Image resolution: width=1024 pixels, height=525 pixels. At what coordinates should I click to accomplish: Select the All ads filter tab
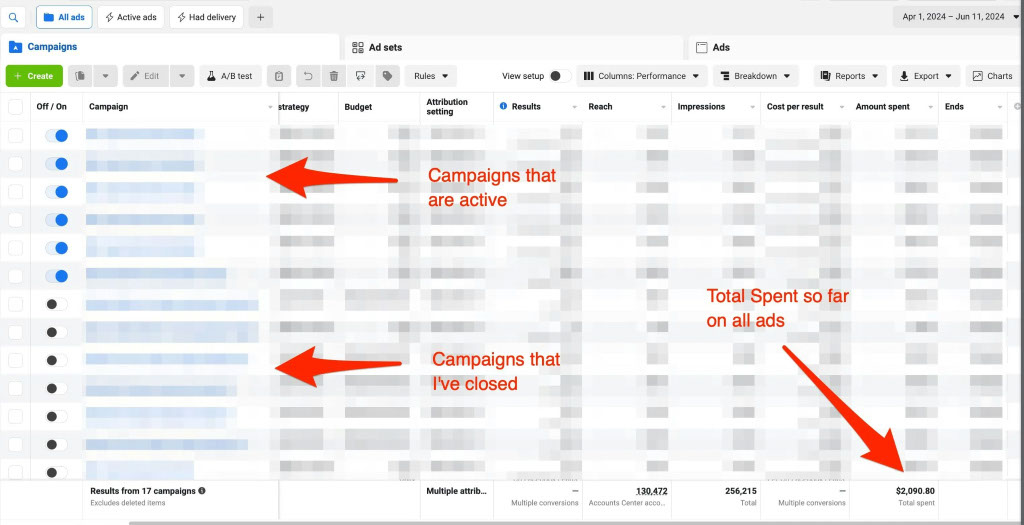(64, 17)
